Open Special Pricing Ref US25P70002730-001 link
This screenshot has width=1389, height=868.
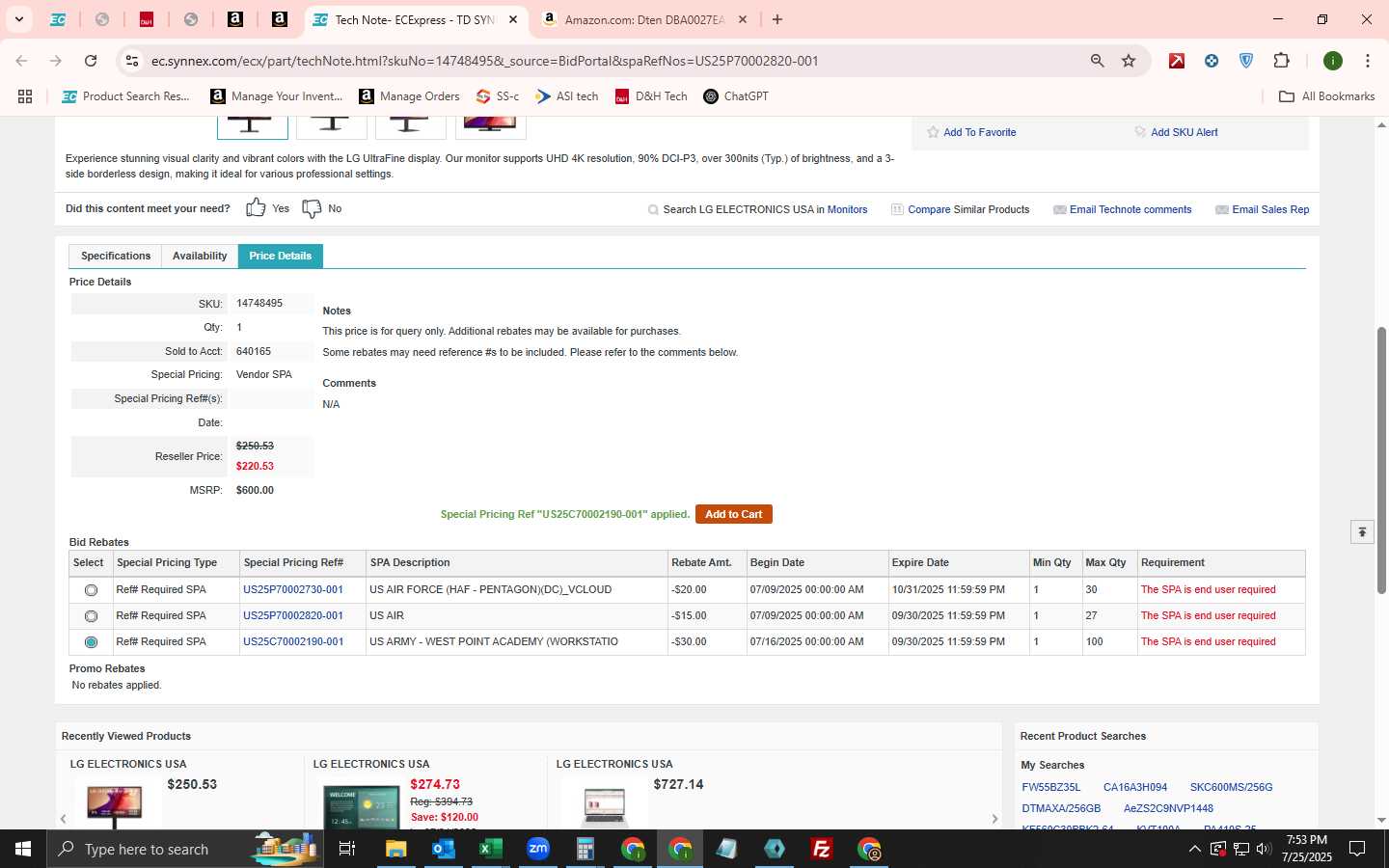tap(293, 589)
